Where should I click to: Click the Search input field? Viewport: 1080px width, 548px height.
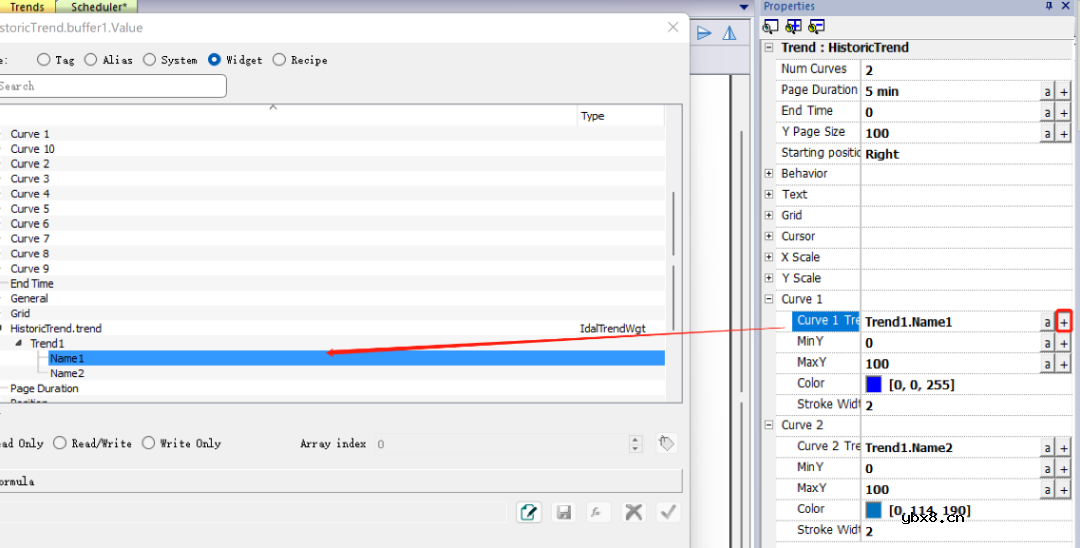110,86
